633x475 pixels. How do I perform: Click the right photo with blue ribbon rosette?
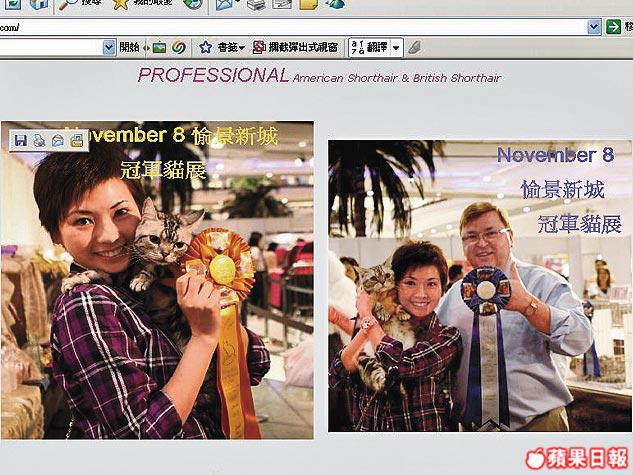(x=478, y=290)
